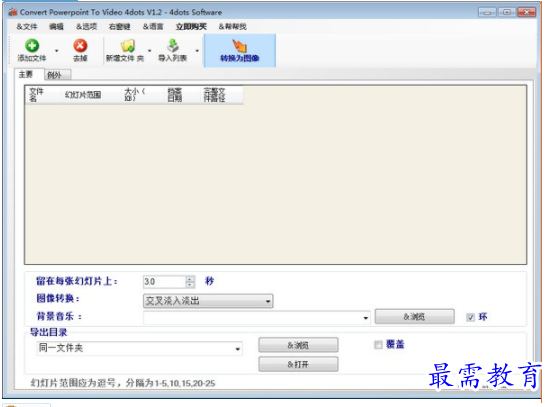
Task: Click the Convert to Image (转换为图像) button
Action: (240, 51)
